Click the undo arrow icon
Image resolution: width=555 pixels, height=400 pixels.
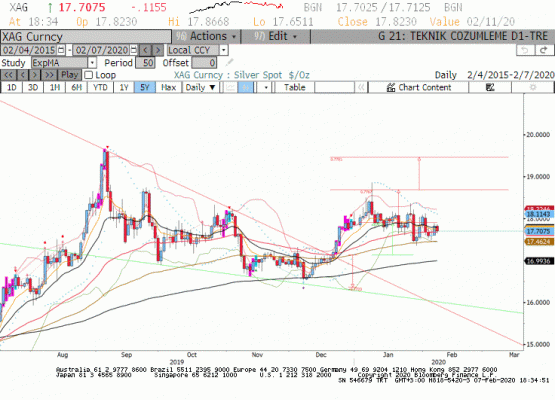pyautogui.click(x=525, y=50)
